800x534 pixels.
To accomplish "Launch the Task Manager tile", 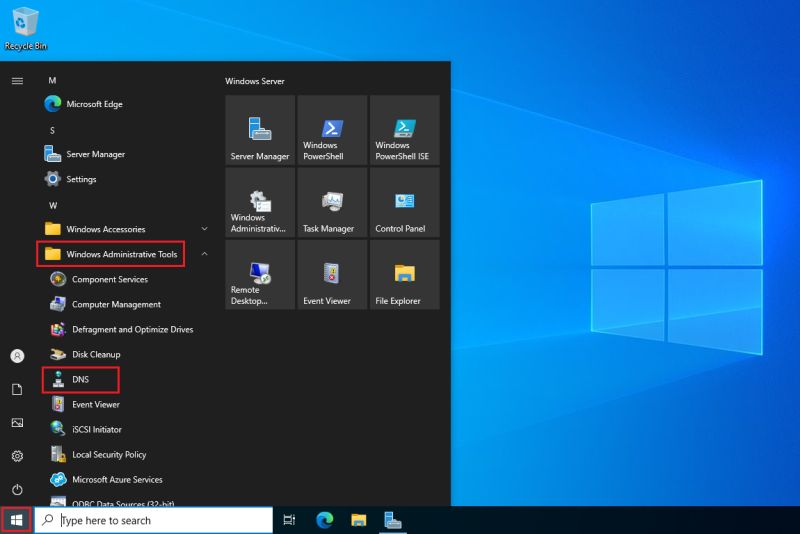I will click(332, 202).
